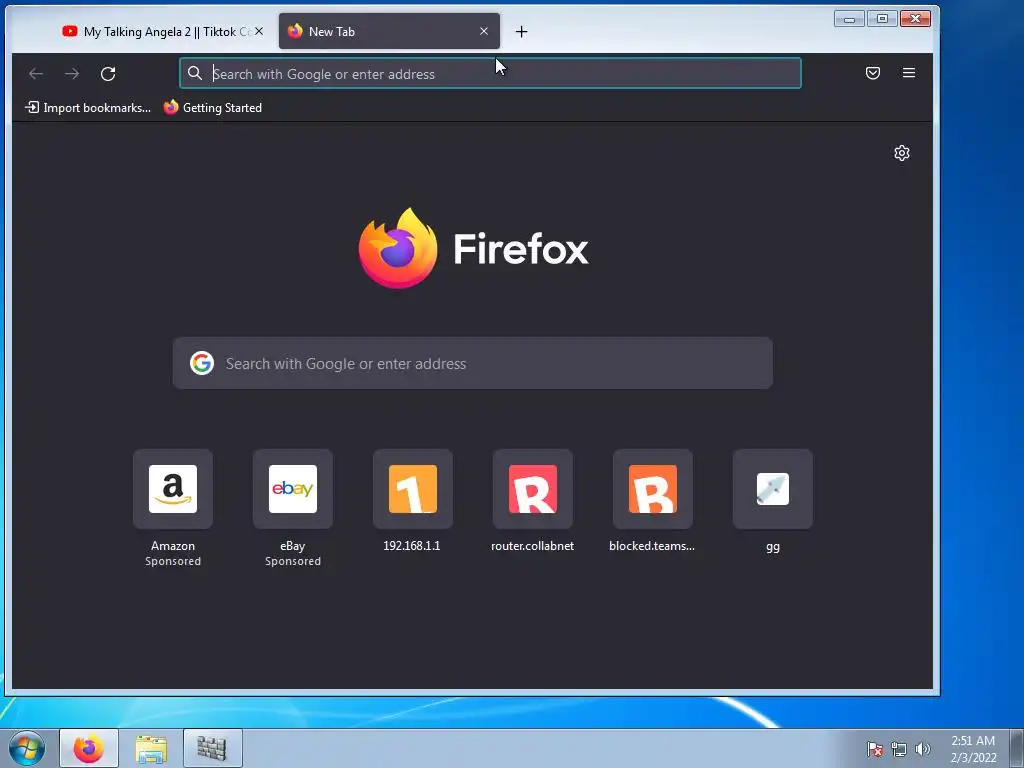1024x768 pixels.
Task: Open the Save to Pocket icon
Action: coord(872,72)
